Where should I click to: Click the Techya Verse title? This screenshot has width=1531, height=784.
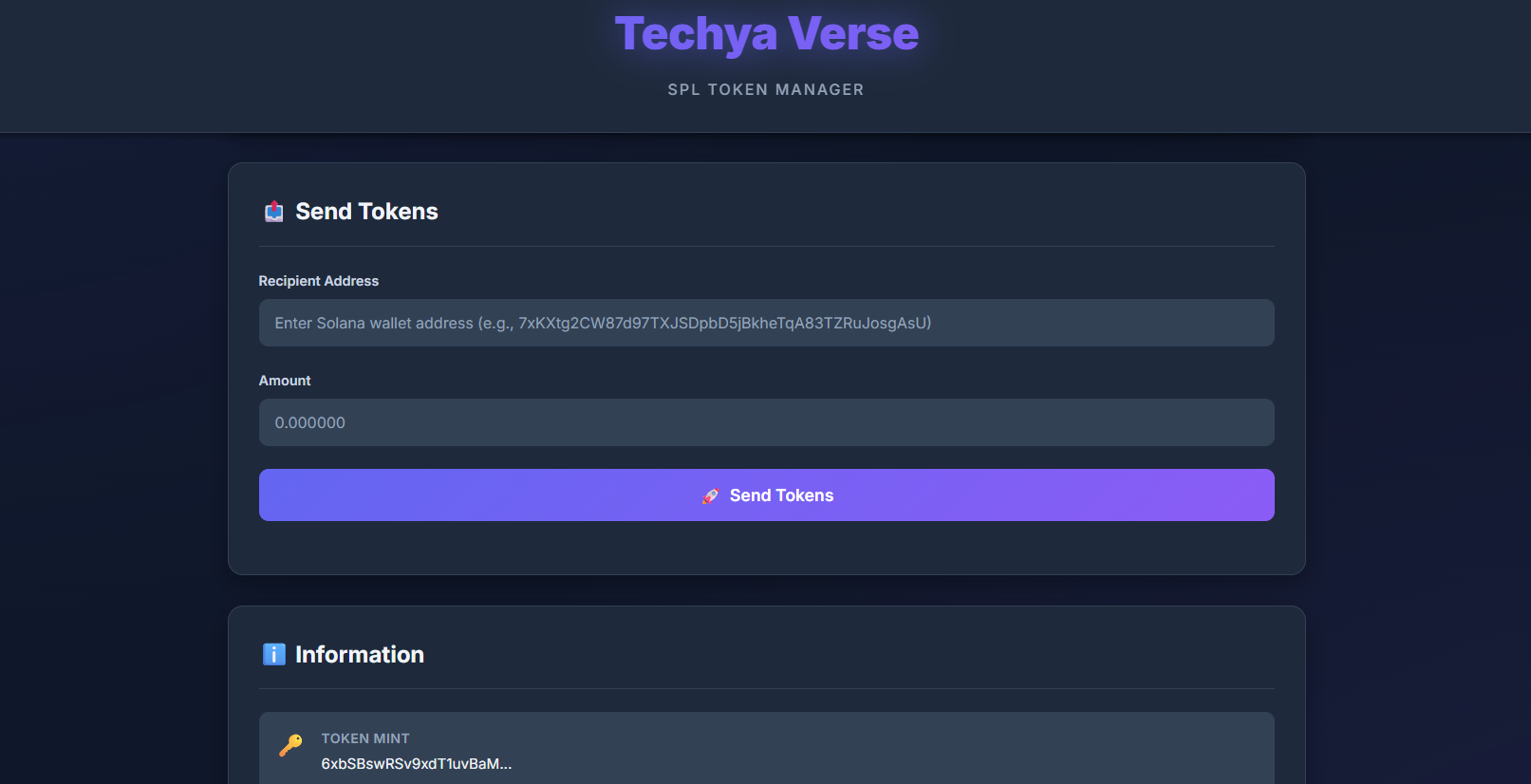point(766,34)
